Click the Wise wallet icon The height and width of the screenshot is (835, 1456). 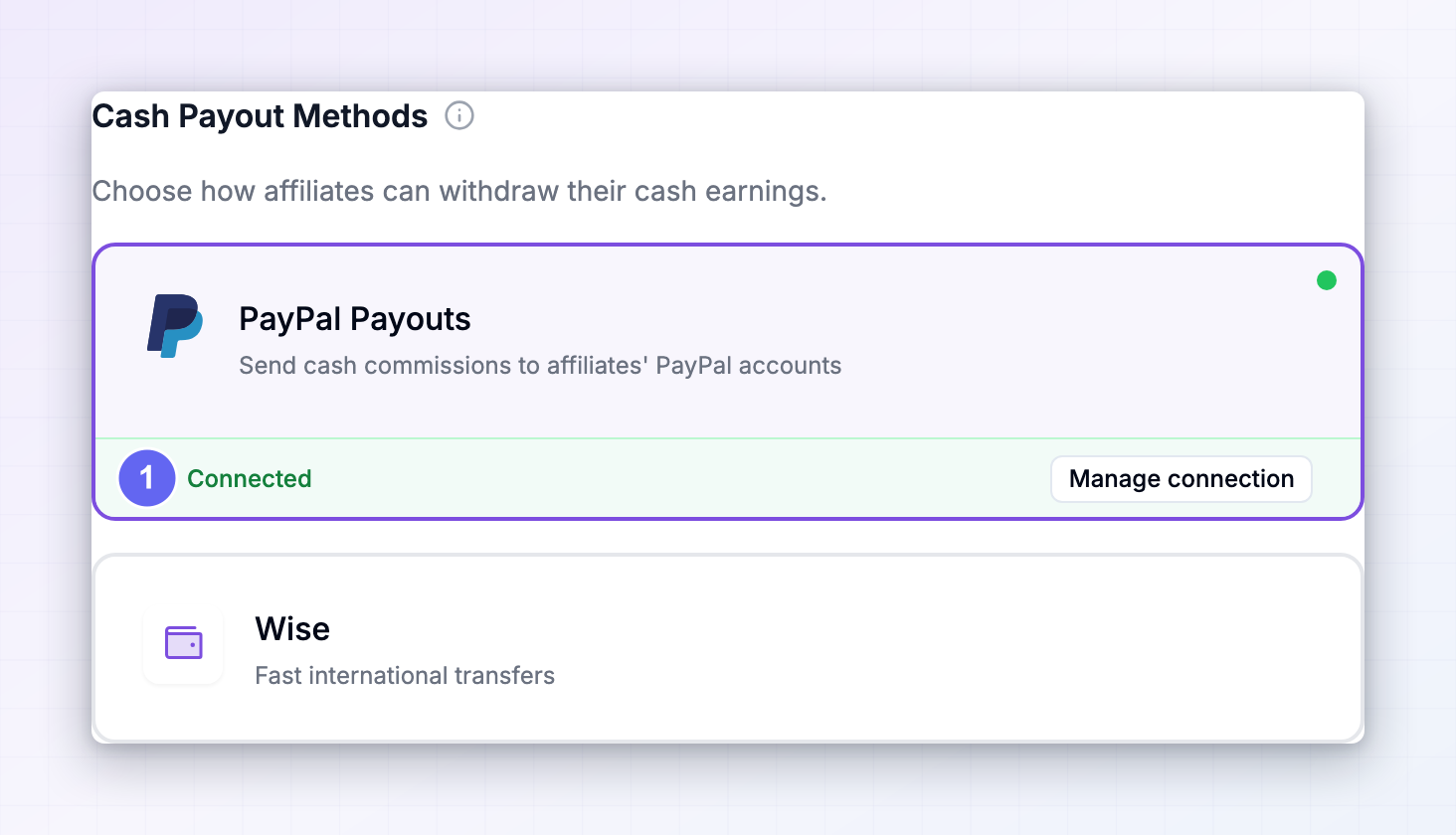(184, 643)
